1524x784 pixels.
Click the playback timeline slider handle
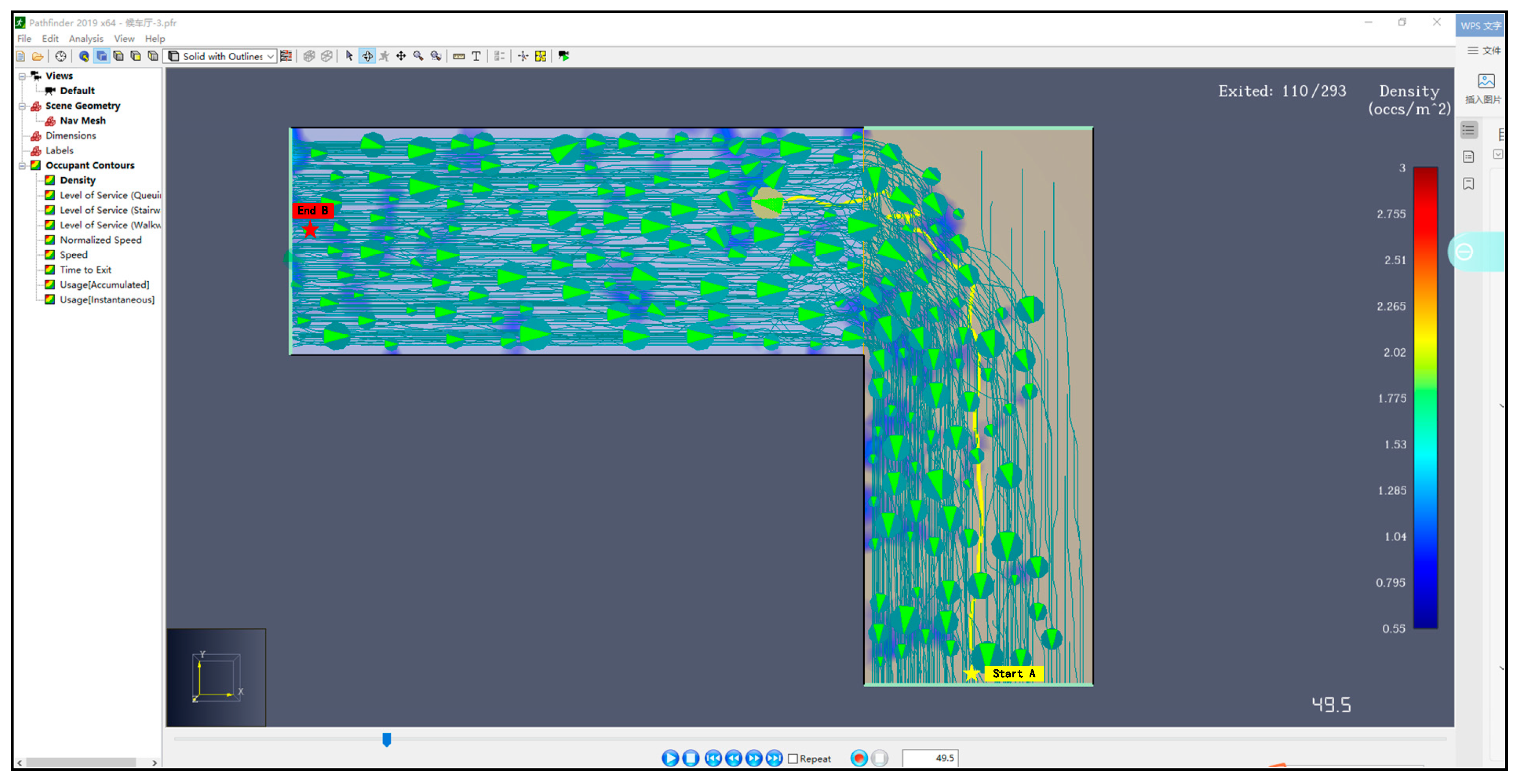click(x=386, y=739)
